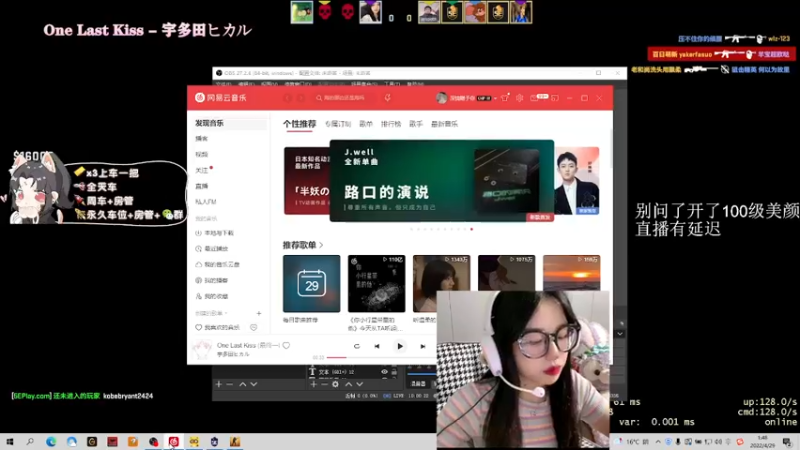
Task: Click the NetEase Cloud Music logo
Action: pos(220,97)
